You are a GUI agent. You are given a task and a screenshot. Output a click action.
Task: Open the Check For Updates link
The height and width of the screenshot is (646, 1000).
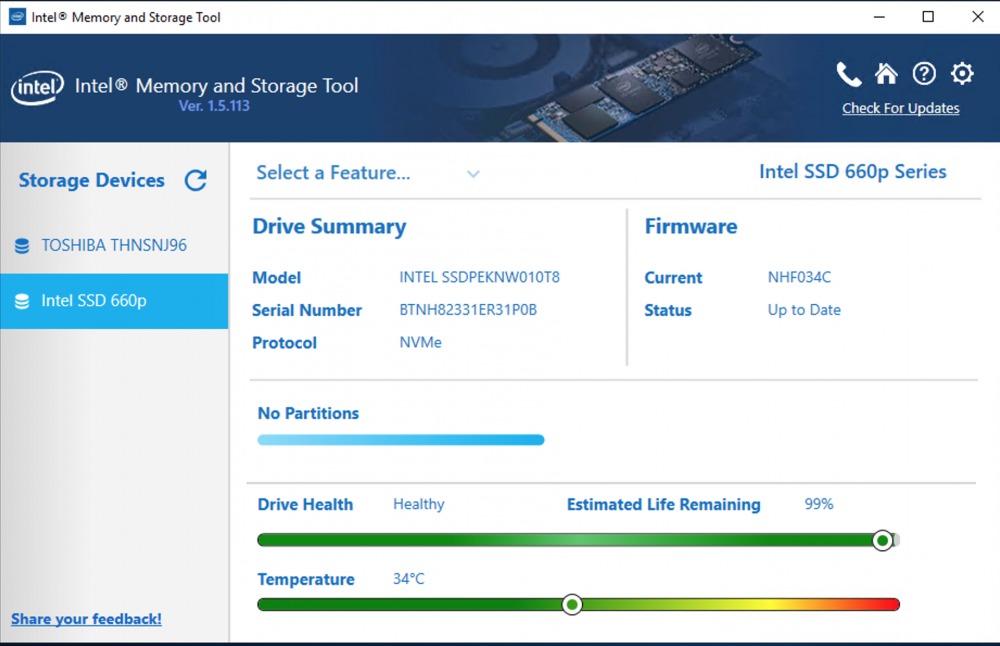coord(900,107)
